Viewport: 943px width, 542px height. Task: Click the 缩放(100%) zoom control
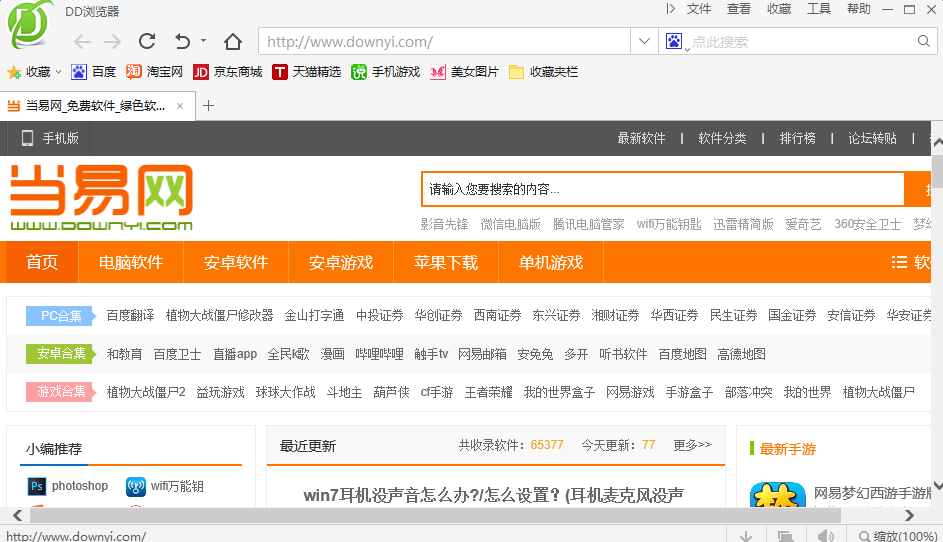pyautogui.click(x=896, y=536)
